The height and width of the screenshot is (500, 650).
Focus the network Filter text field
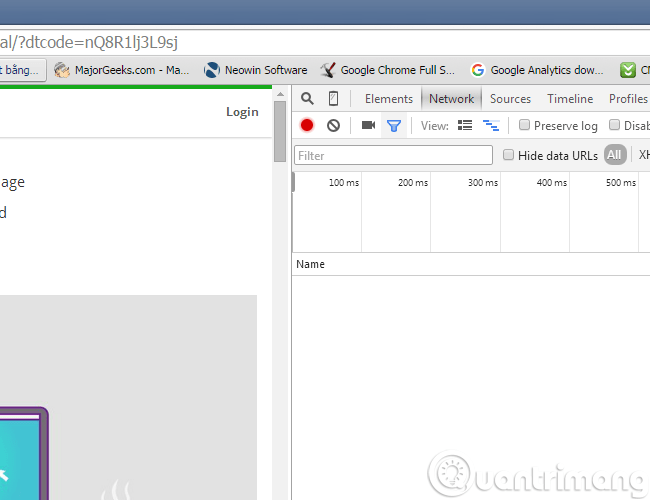[393, 155]
